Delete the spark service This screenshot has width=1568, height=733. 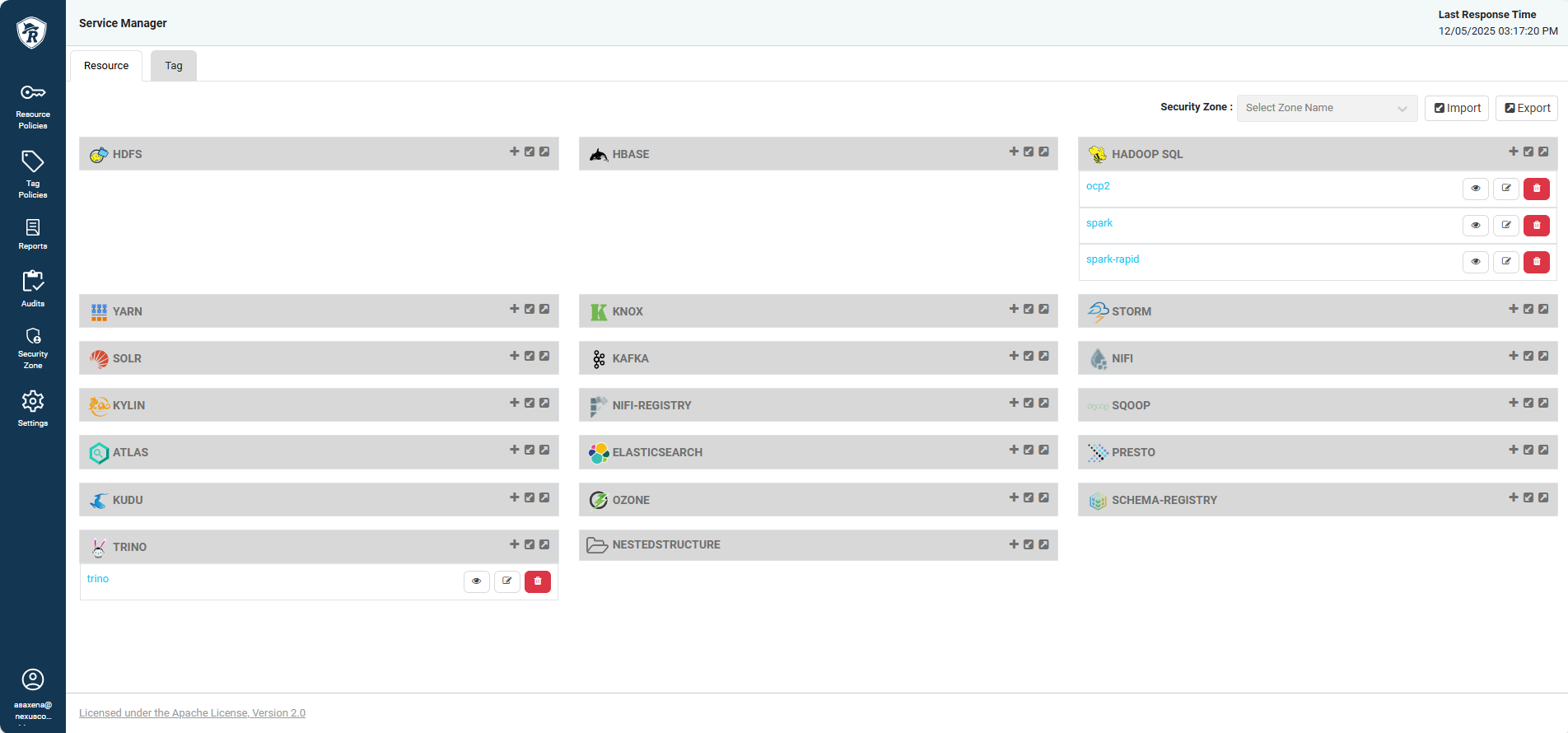coord(1537,225)
